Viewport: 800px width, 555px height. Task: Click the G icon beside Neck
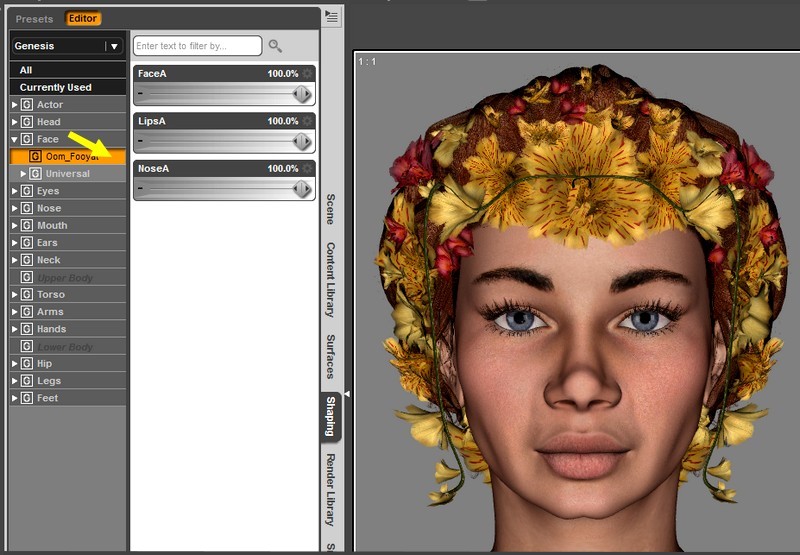(x=27, y=260)
